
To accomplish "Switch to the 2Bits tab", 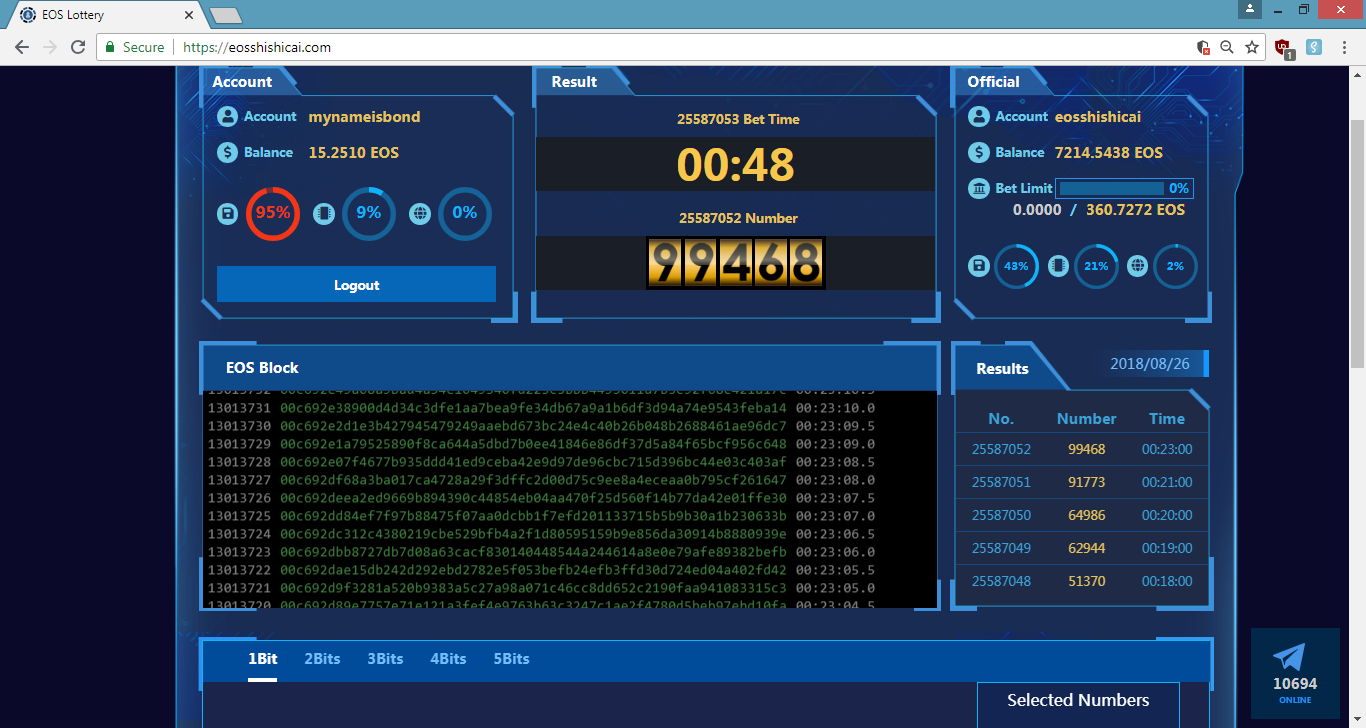I will 322,659.
